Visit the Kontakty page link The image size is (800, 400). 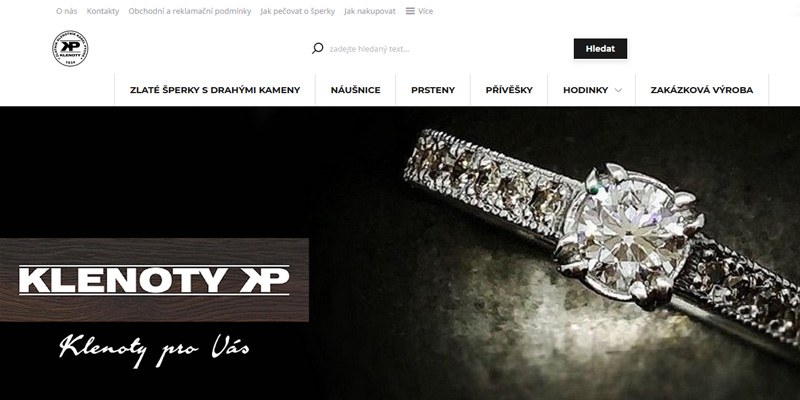(103, 11)
